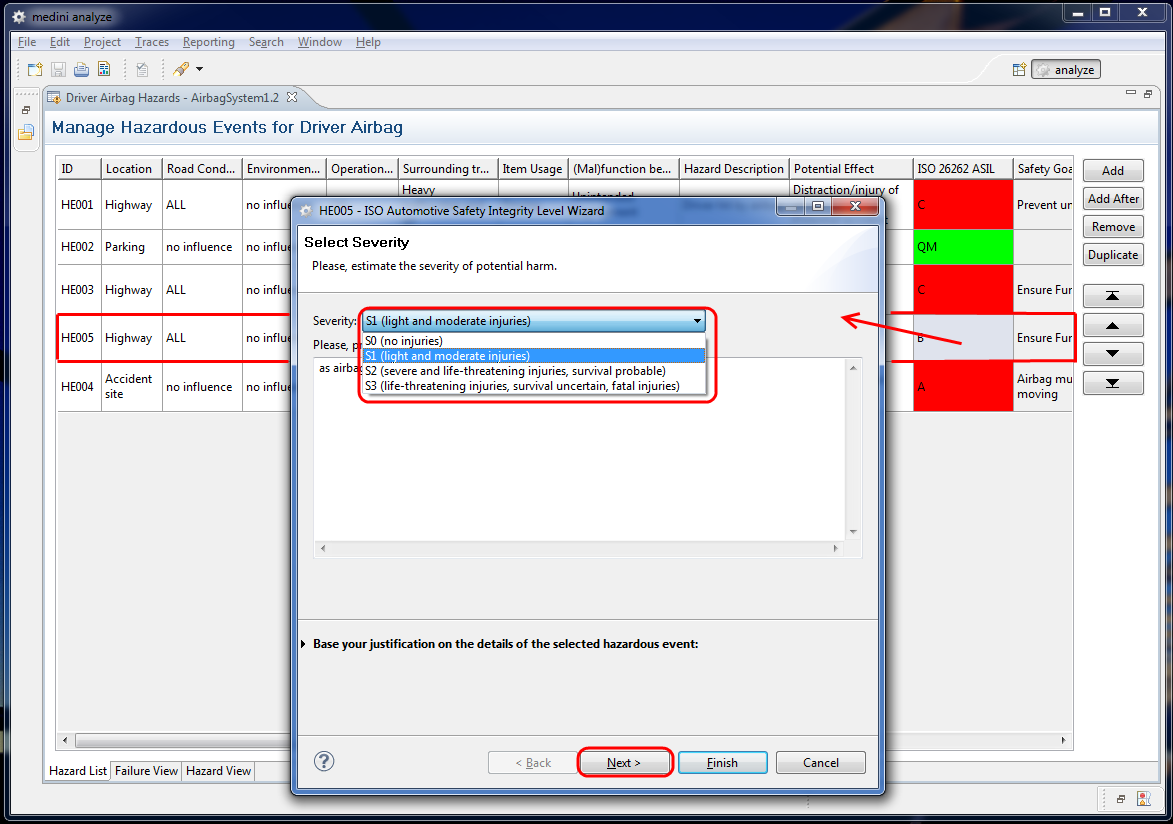Click the restore icon in the left sidebar

tap(25, 110)
